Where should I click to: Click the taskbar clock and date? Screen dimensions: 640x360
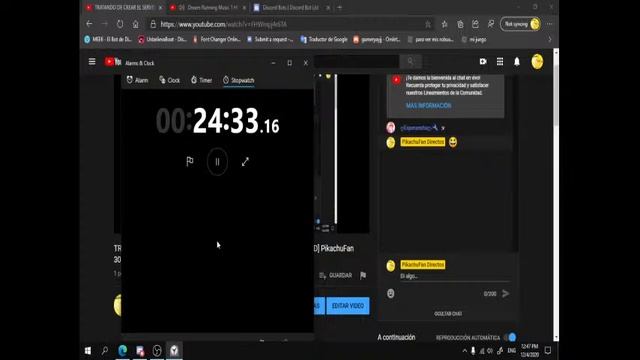coord(530,351)
